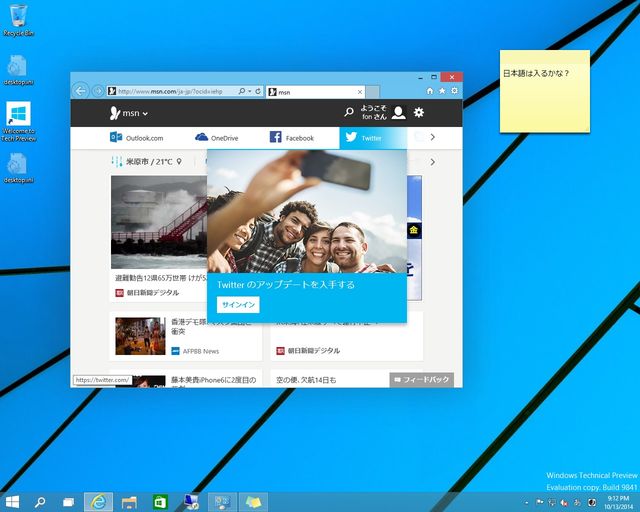Click the network icon in system tray
The width and height of the screenshot is (640, 512).
click(x=552, y=502)
